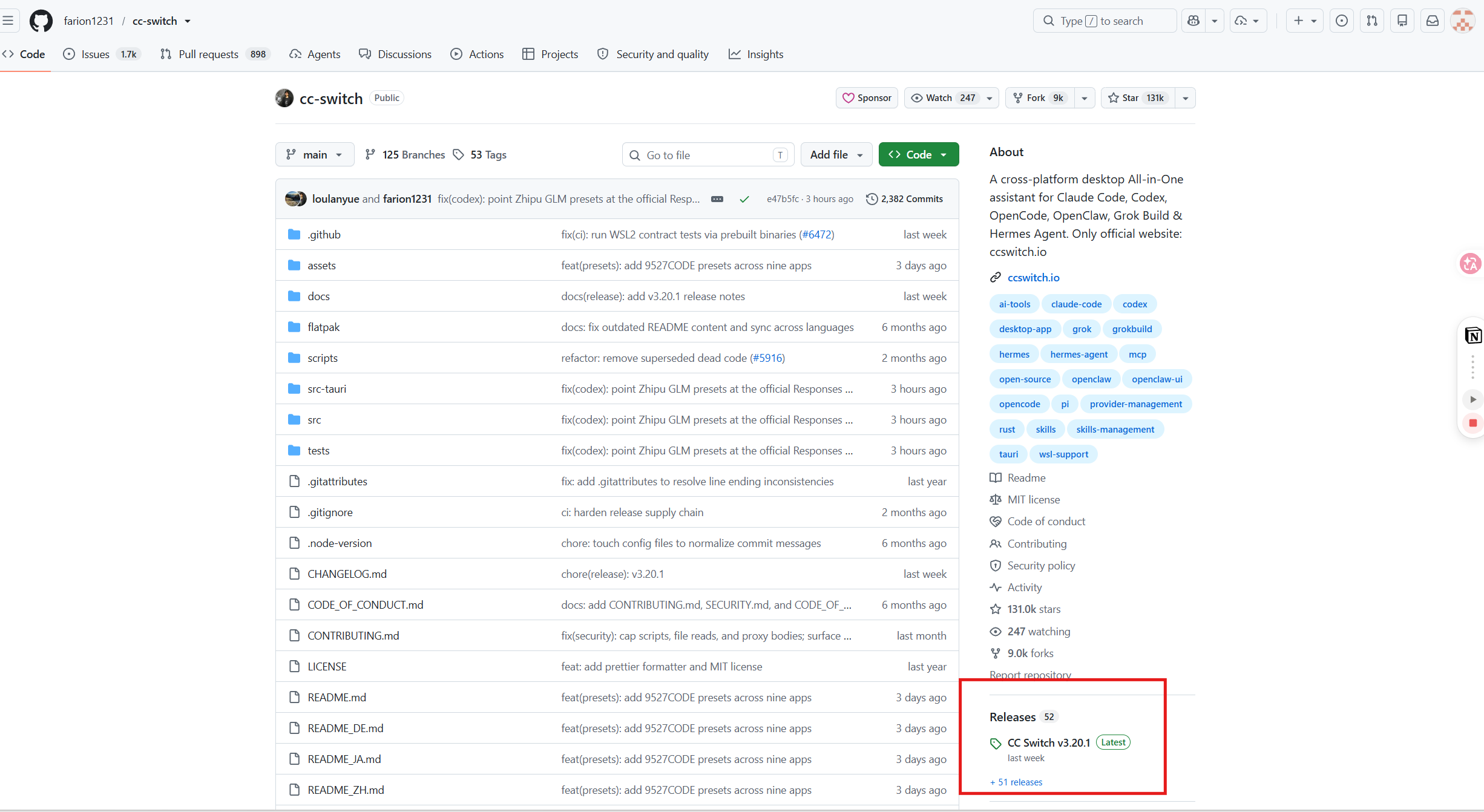The width and height of the screenshot is (1484, 812).
Task: Open the CHANGELOG.md file
Action: pos(347,574)
